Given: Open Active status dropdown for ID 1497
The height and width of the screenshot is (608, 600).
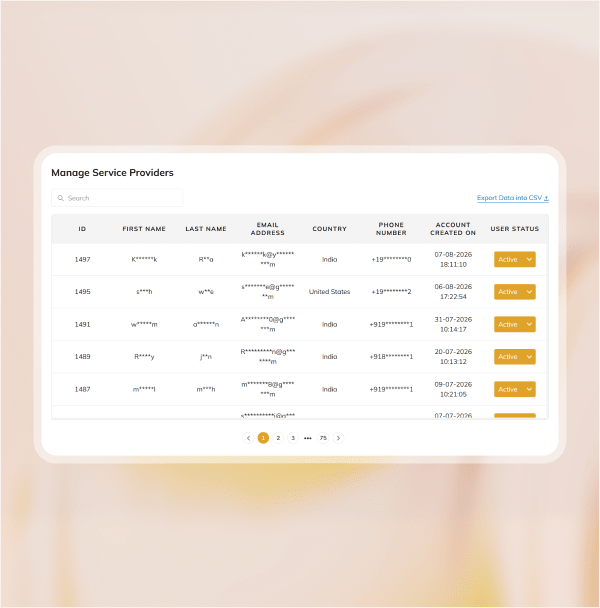Looking at the screenshot, I should click(515, 259).
